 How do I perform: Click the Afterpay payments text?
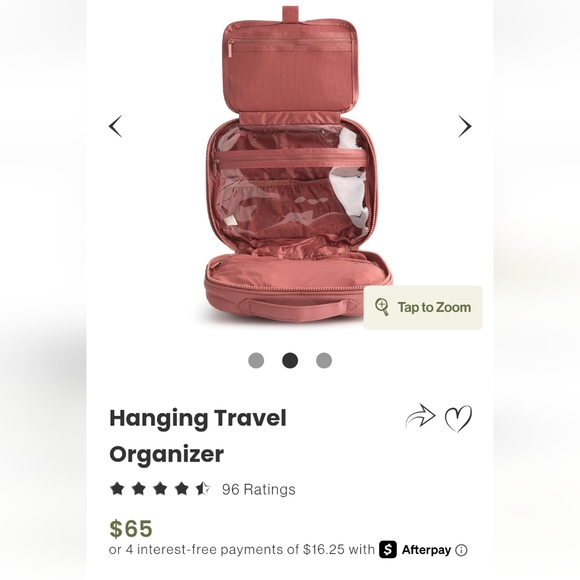coord(242,550)
